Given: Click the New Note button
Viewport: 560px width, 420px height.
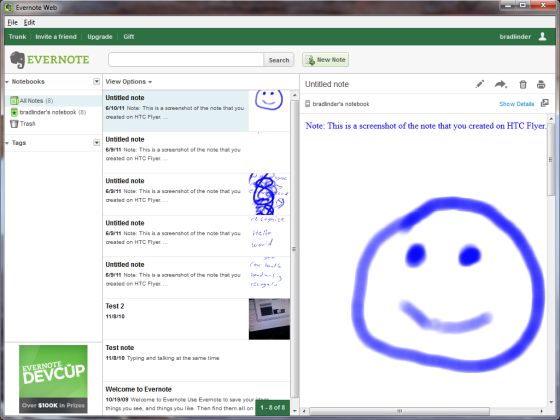Looking at the screenshot, I should (325, 60).
